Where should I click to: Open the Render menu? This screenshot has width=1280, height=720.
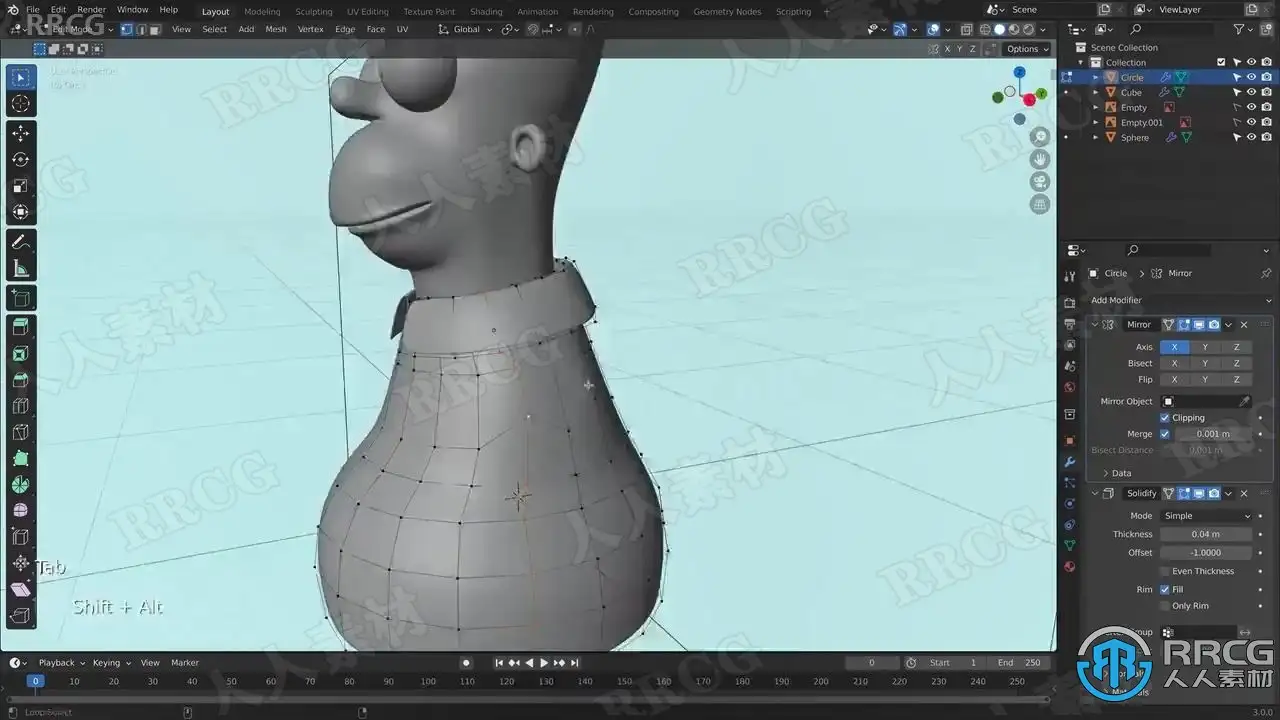(x=91, y=10)
